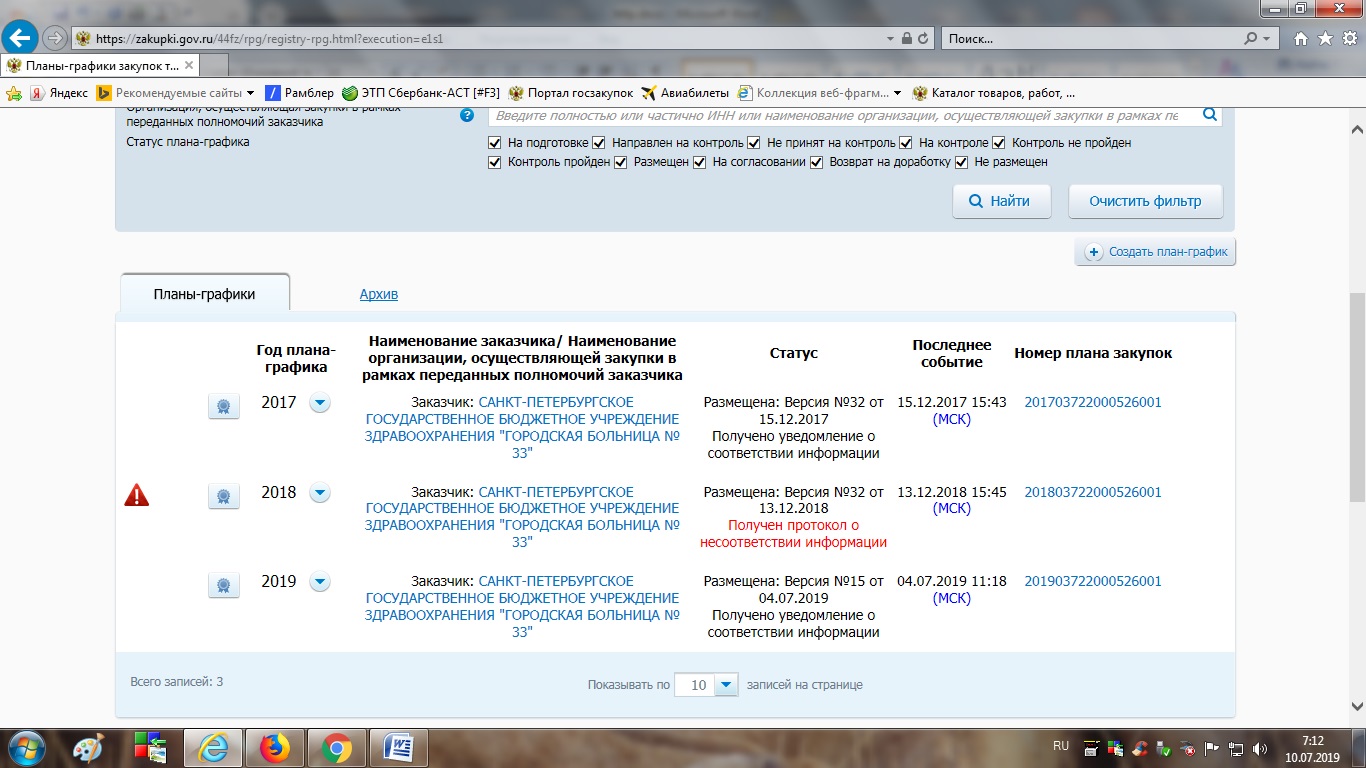Click the volume speaker icon in the tray
The width and height of the screenshot is (1366, 768).
coord(1260,748)
